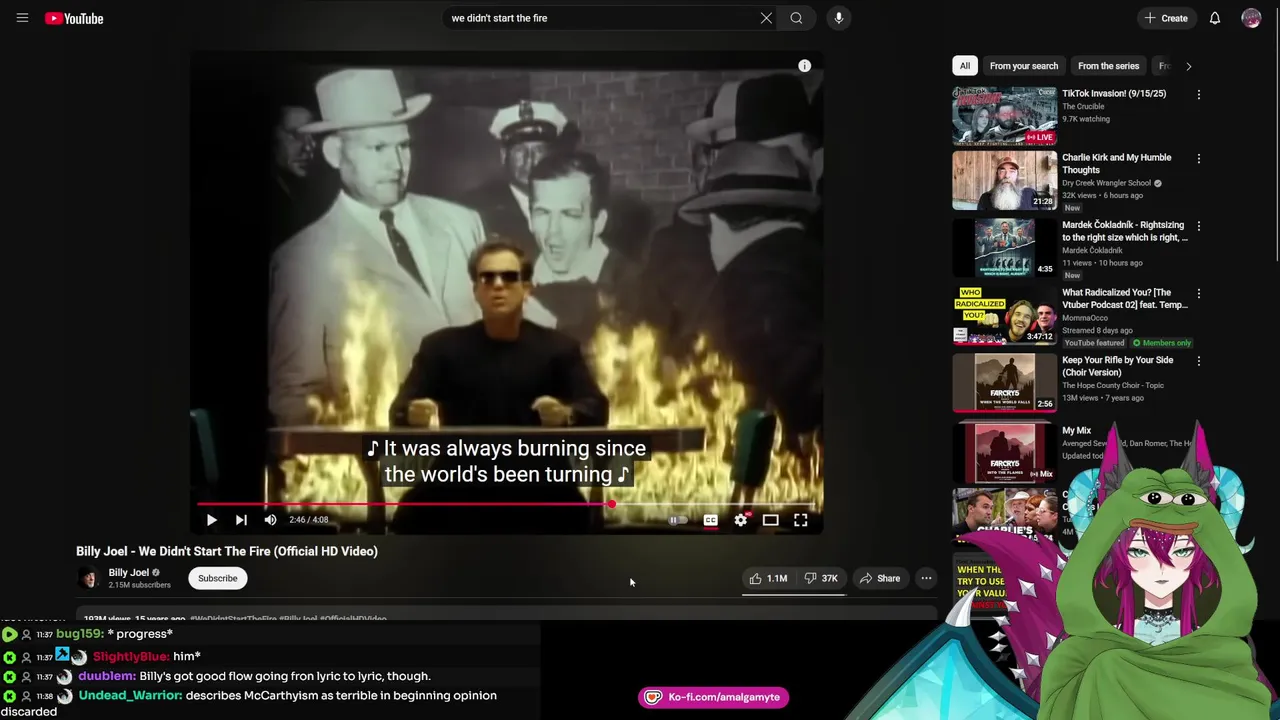The width and height of the screenshot is (1280, 720).
Task: Open options for TikTok Invasion video
Action: 1198,95
